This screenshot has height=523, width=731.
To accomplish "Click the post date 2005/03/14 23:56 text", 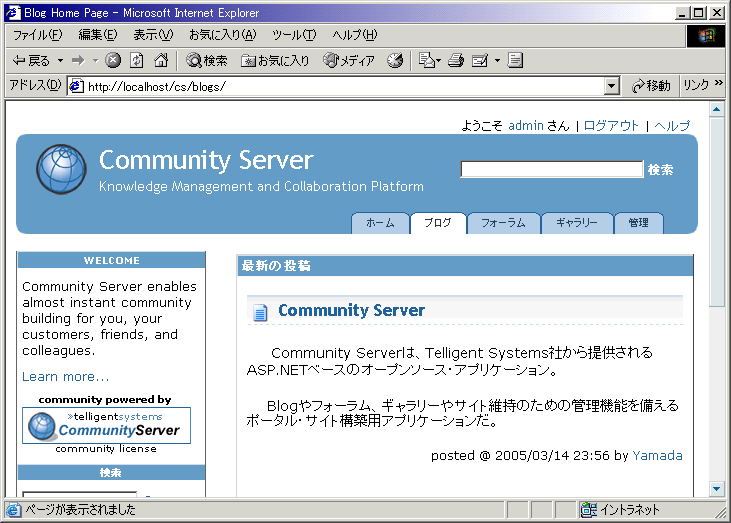I will click(x=552, y=455).
